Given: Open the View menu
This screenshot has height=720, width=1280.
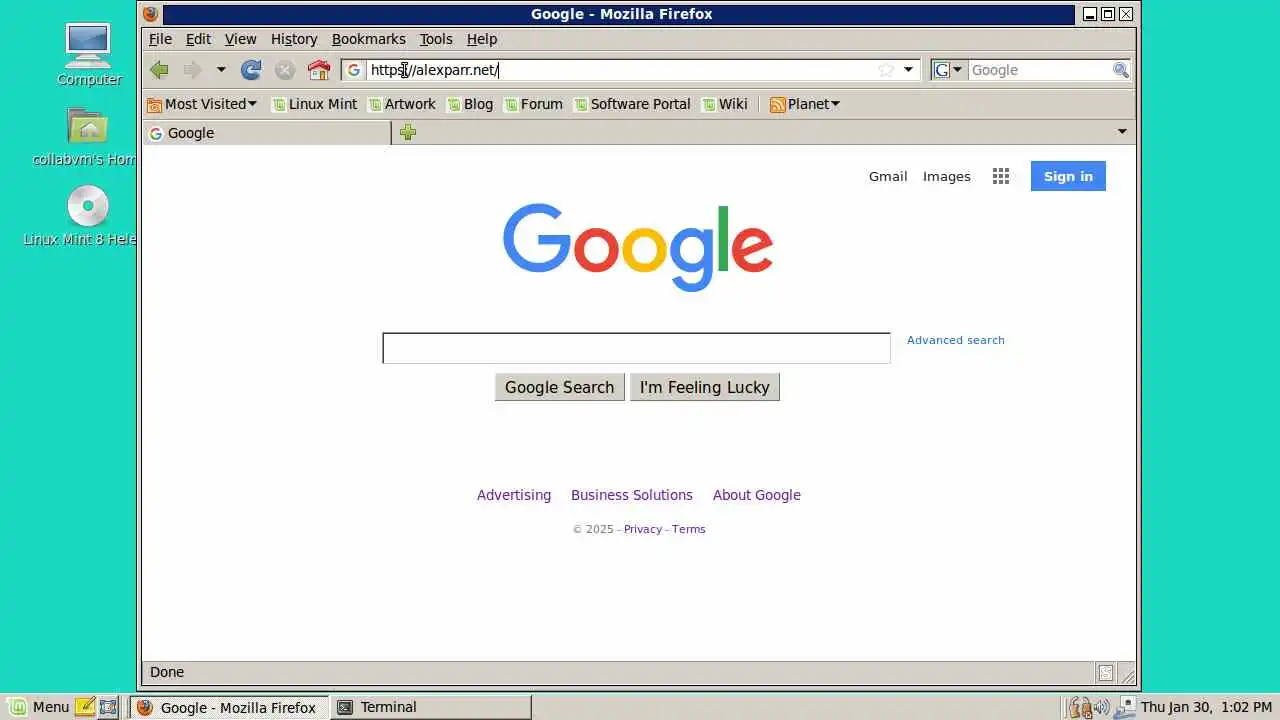Looking at the screenshot, I should coord(240,39).
